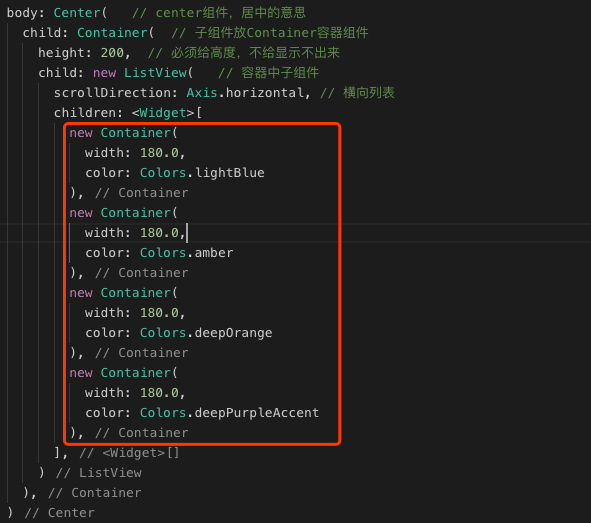The width and height of the screenshot is (591, 523).
Task: Click 'child: new ListView(' text
Action: tap(116, 73)
